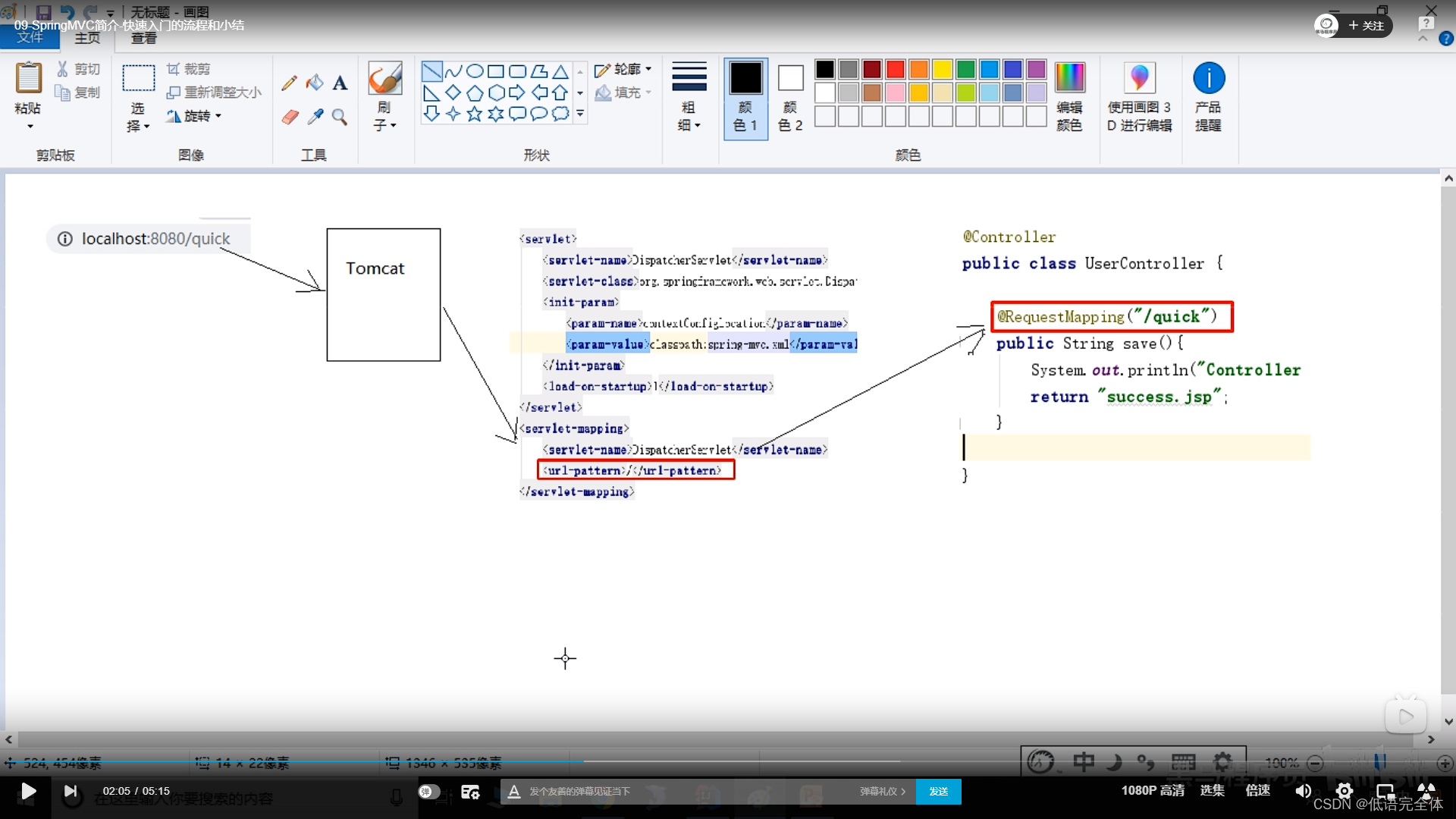The width and height of the screenshot is (1456, 819).
Task: Select the Color picker tool
Action: 315,117
